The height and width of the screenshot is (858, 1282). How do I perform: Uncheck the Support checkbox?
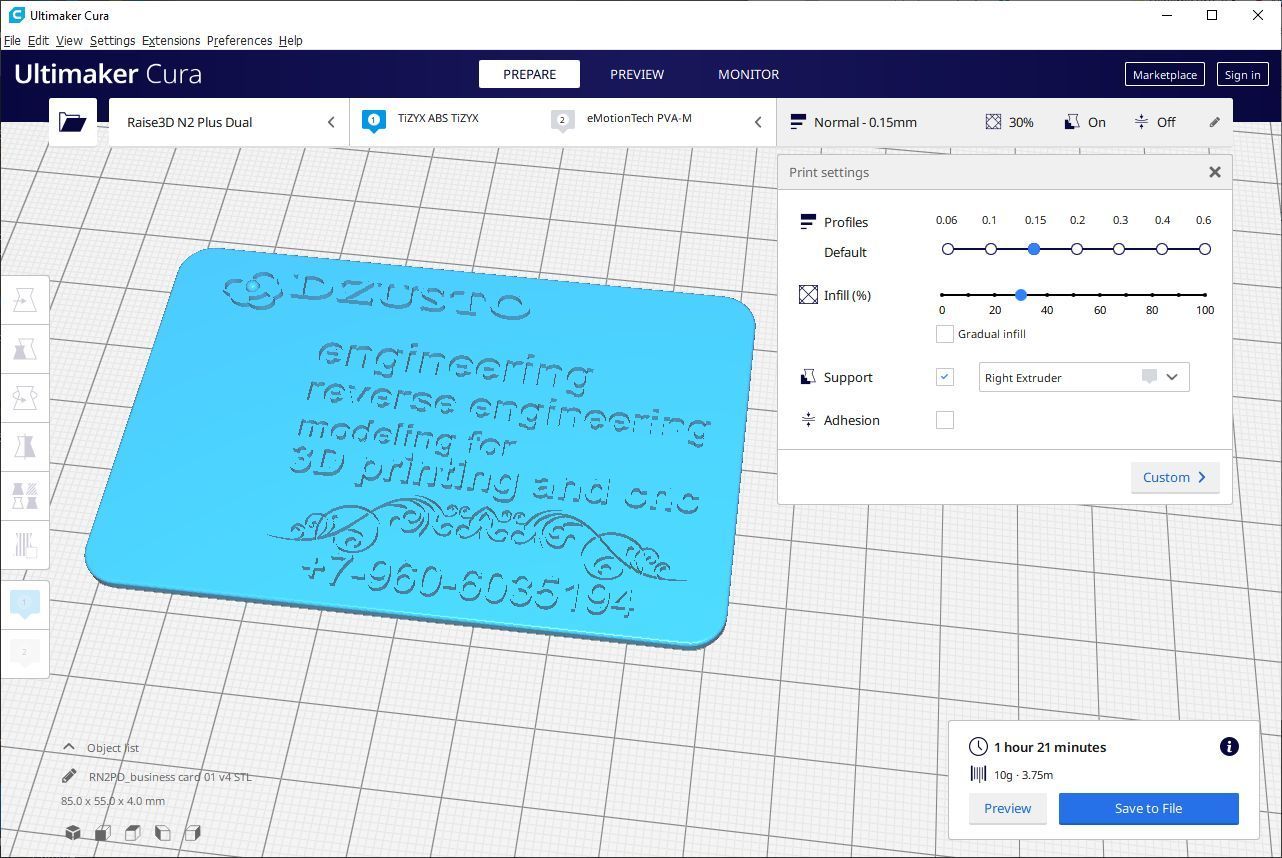point(944,377)
